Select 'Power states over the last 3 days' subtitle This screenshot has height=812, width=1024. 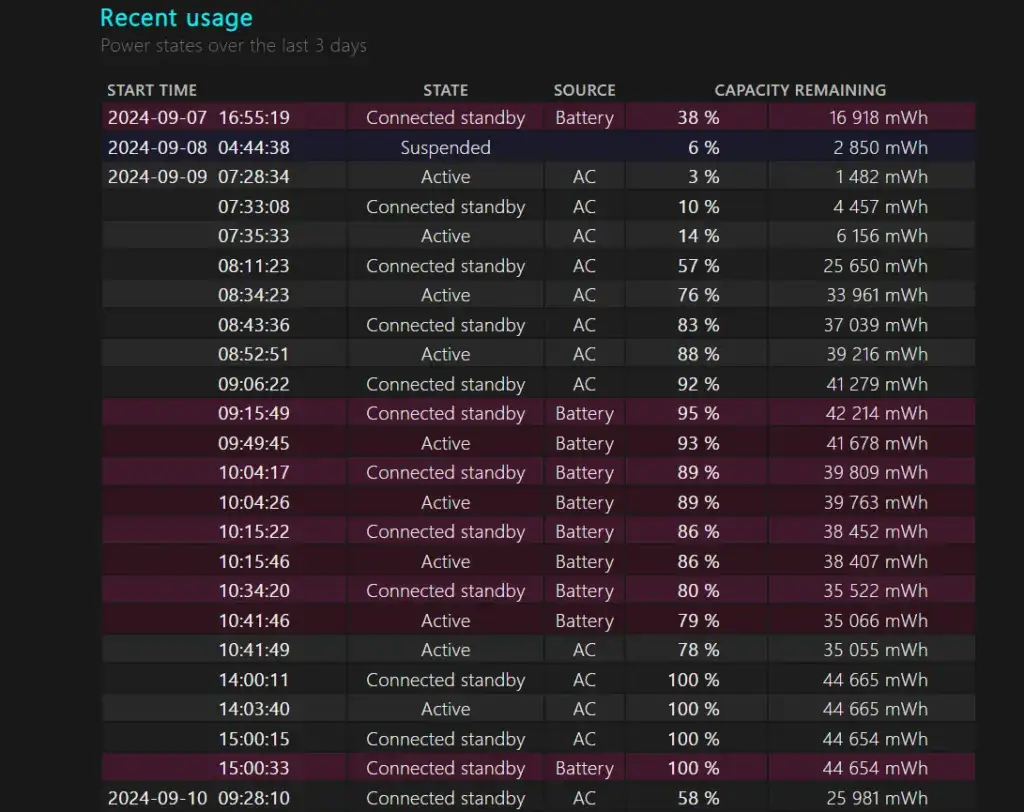point(233,46)
